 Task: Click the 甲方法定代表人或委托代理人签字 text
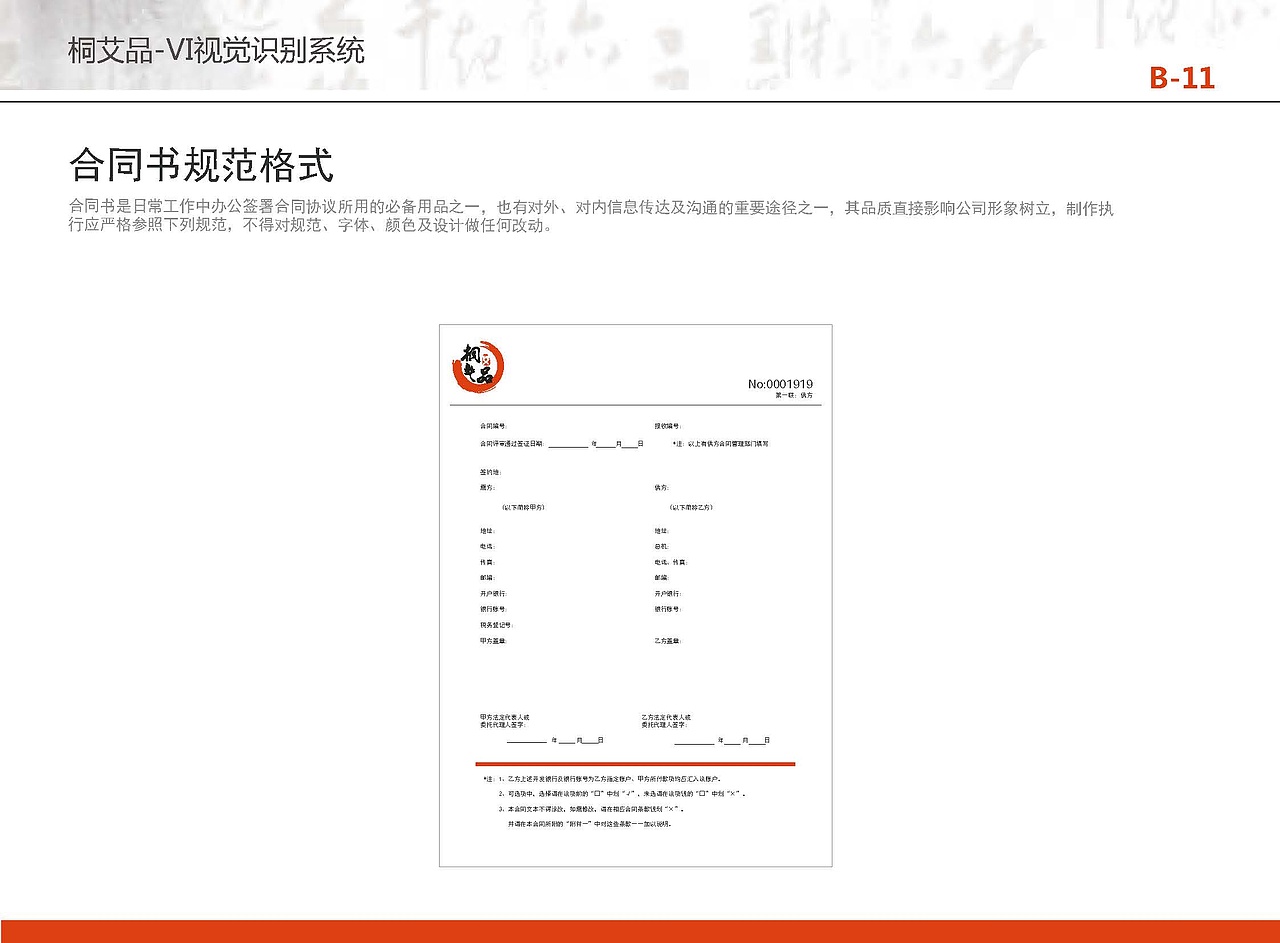(x=505, y=720)
